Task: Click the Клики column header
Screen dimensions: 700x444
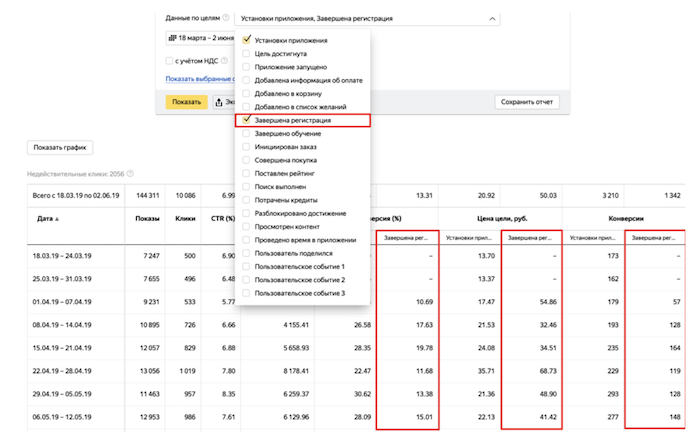Action: point(185,219)
